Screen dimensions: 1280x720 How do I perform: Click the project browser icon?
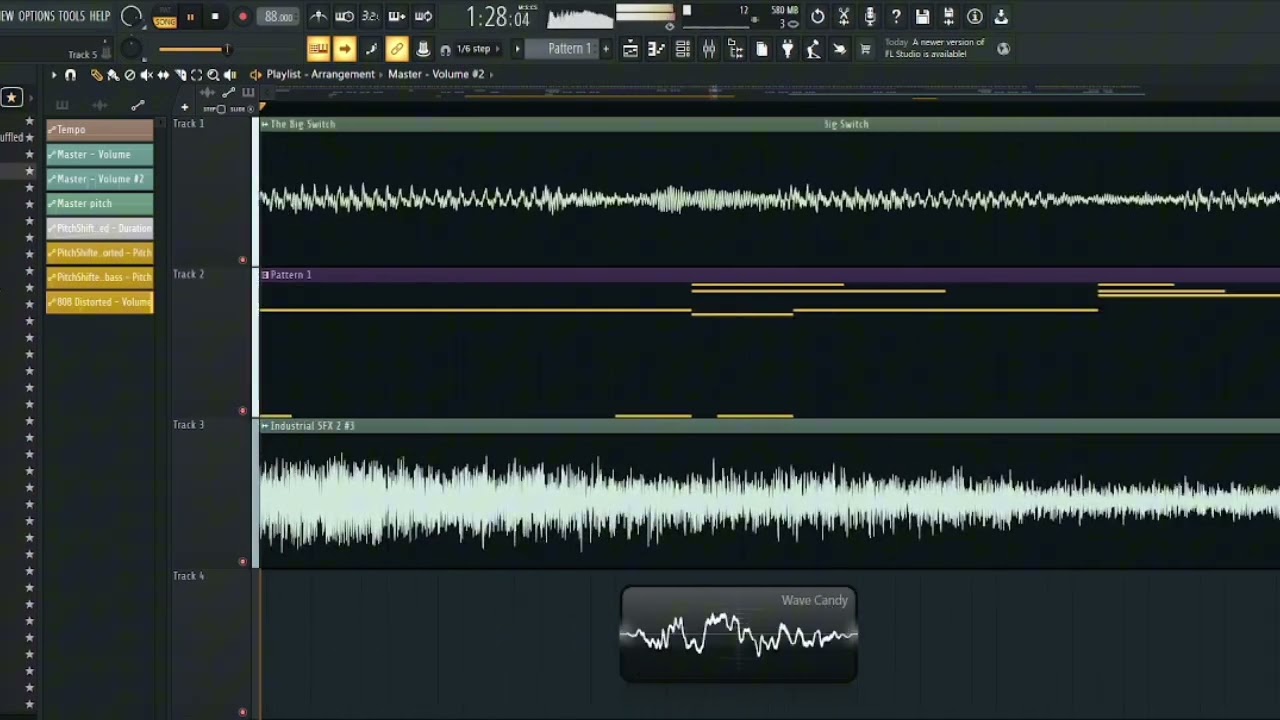[x=735, y=49]
